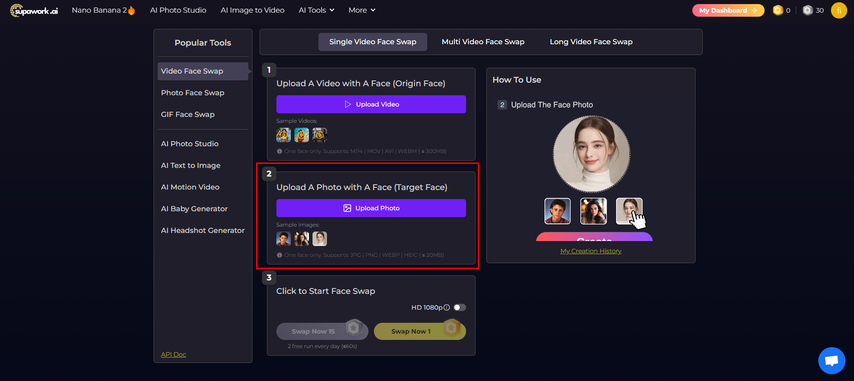Open AI Text to Image tool

coord(191,165)
